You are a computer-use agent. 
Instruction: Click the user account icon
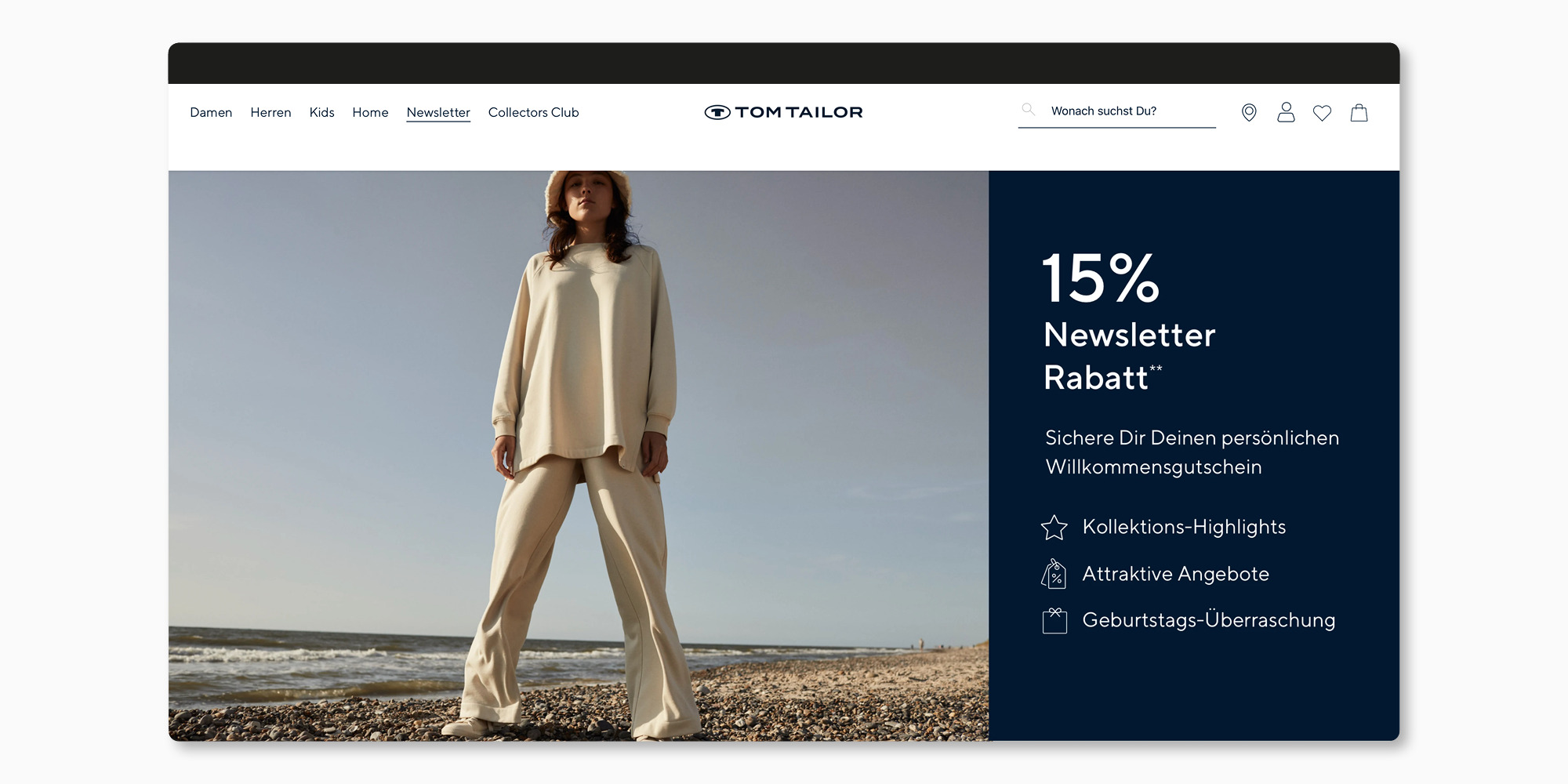click(x=1286, y=112)
